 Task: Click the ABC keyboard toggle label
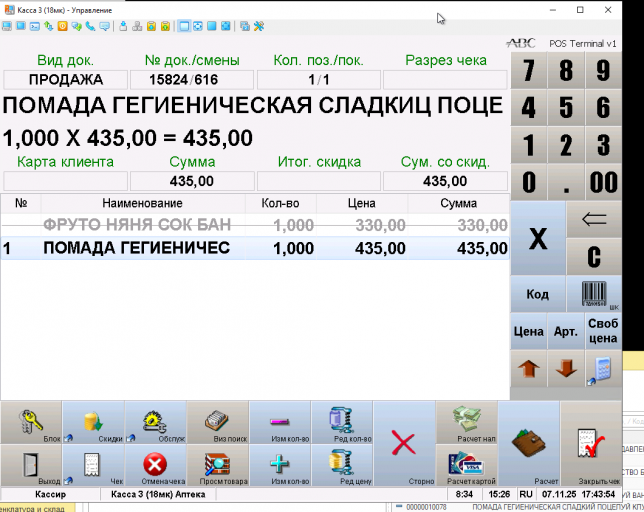(521, 43)
